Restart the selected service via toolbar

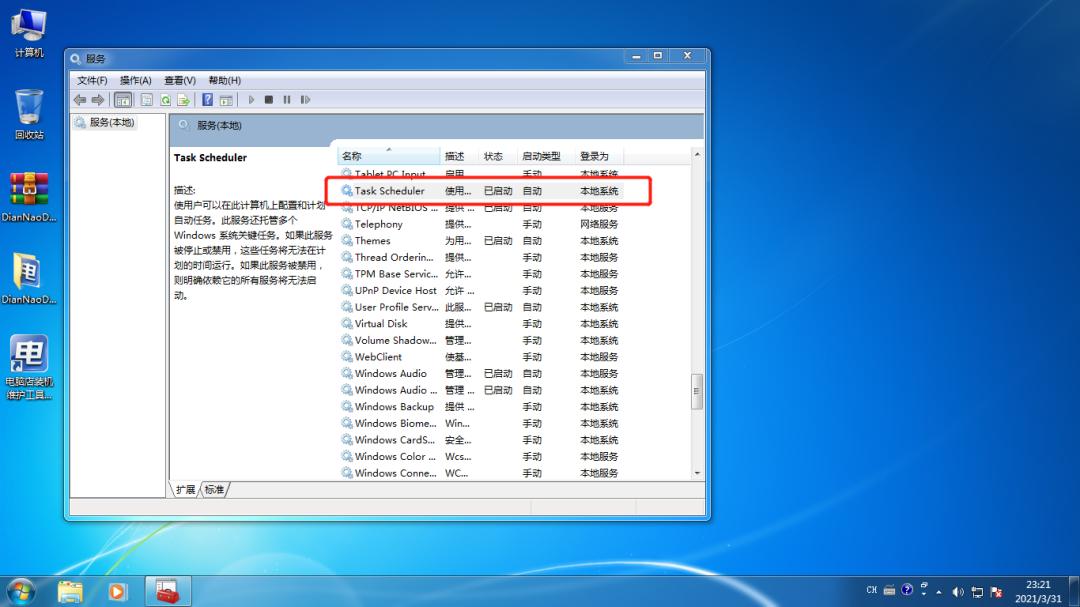[x=304, y=99]
